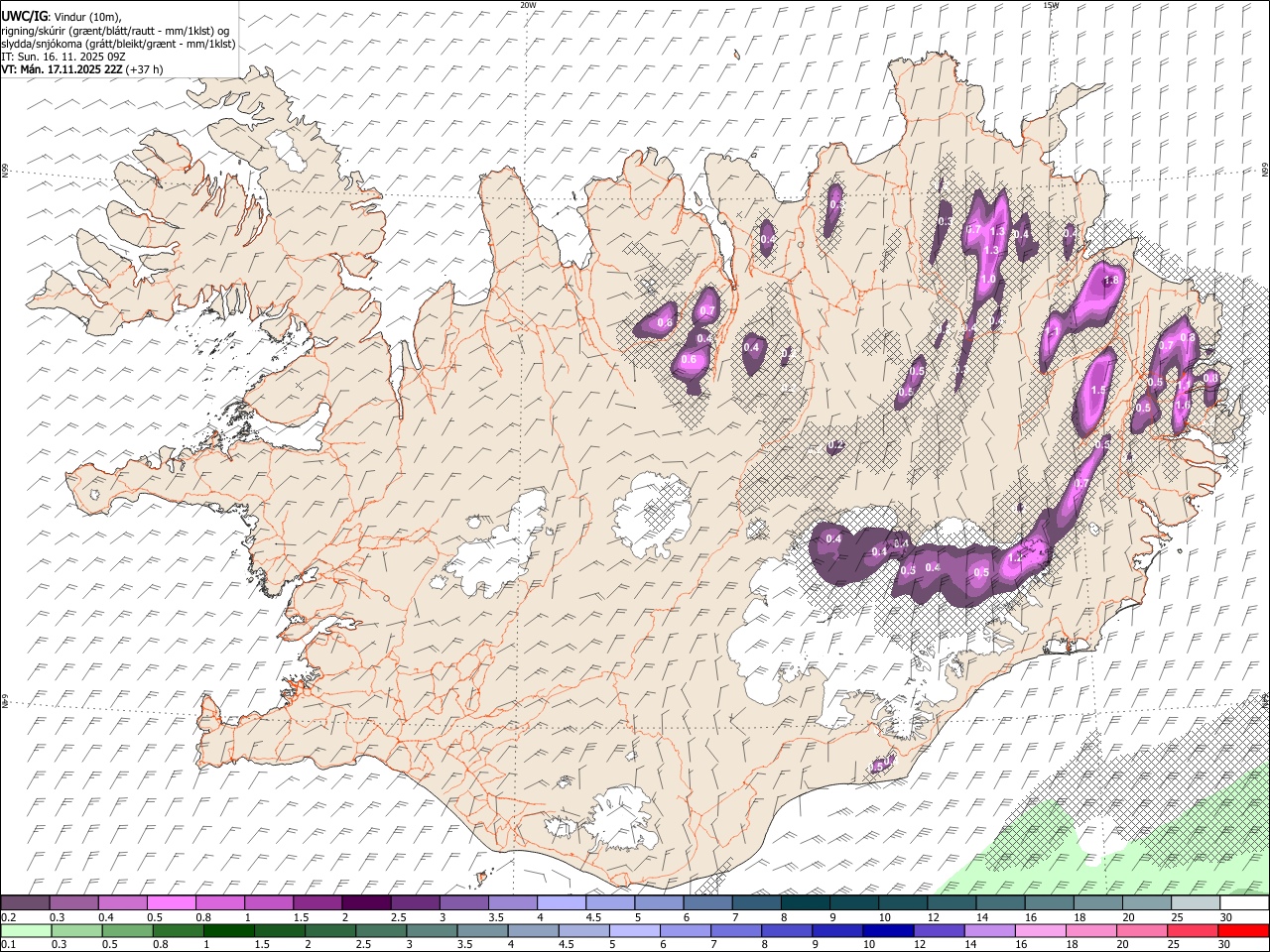Click the '1.2' snowfall value on the map
This screenshot has width=1270, height=952.
click(x=1014, y=558)
